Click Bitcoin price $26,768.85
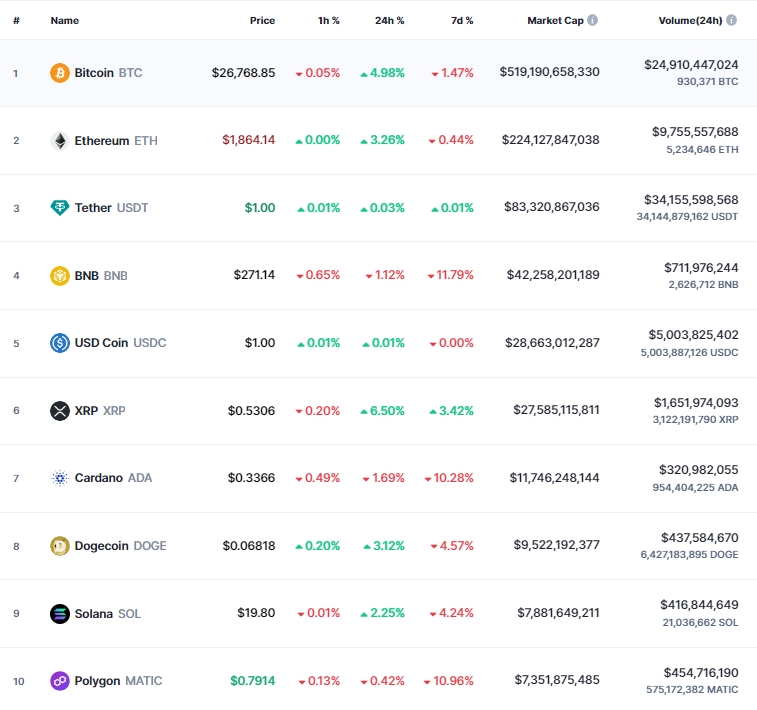This screenshot has width=757, height=710. tap(243, 73)
